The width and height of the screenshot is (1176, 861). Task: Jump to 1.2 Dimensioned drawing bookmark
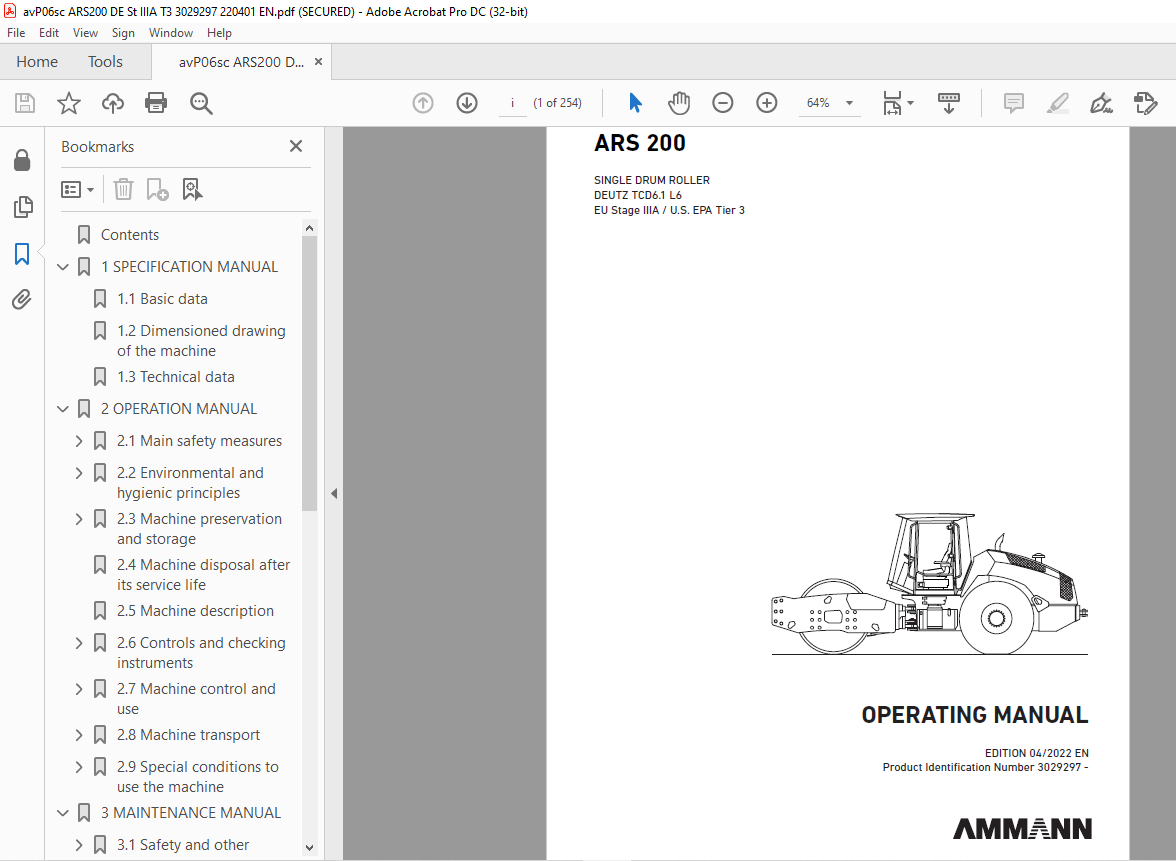201,340
